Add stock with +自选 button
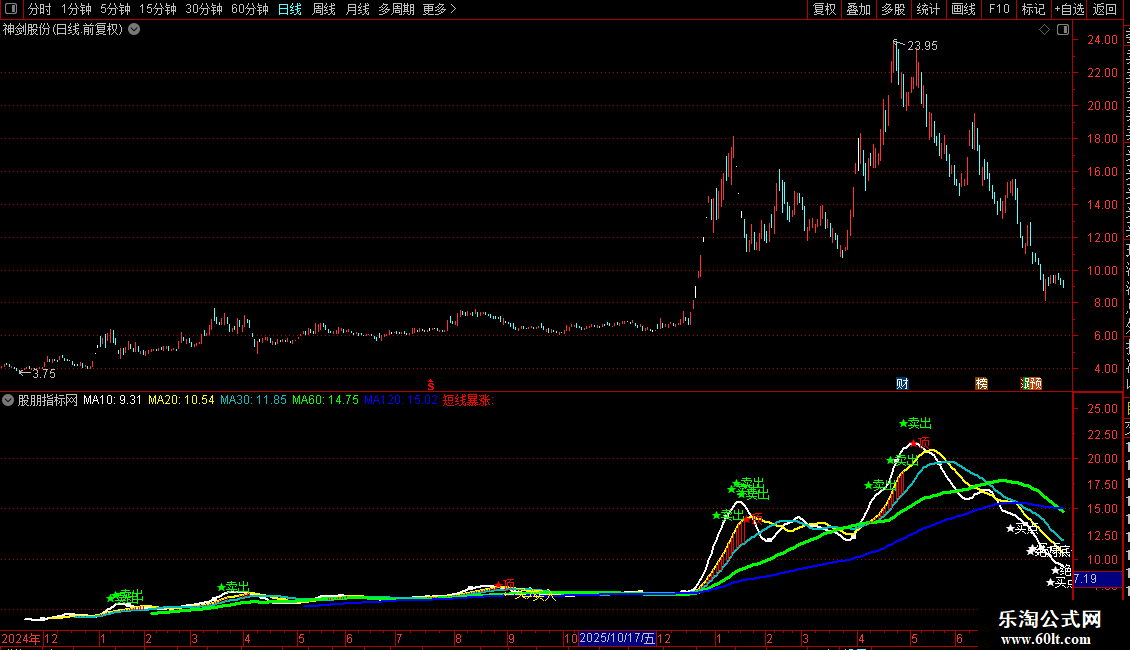 pos(1069,9)
